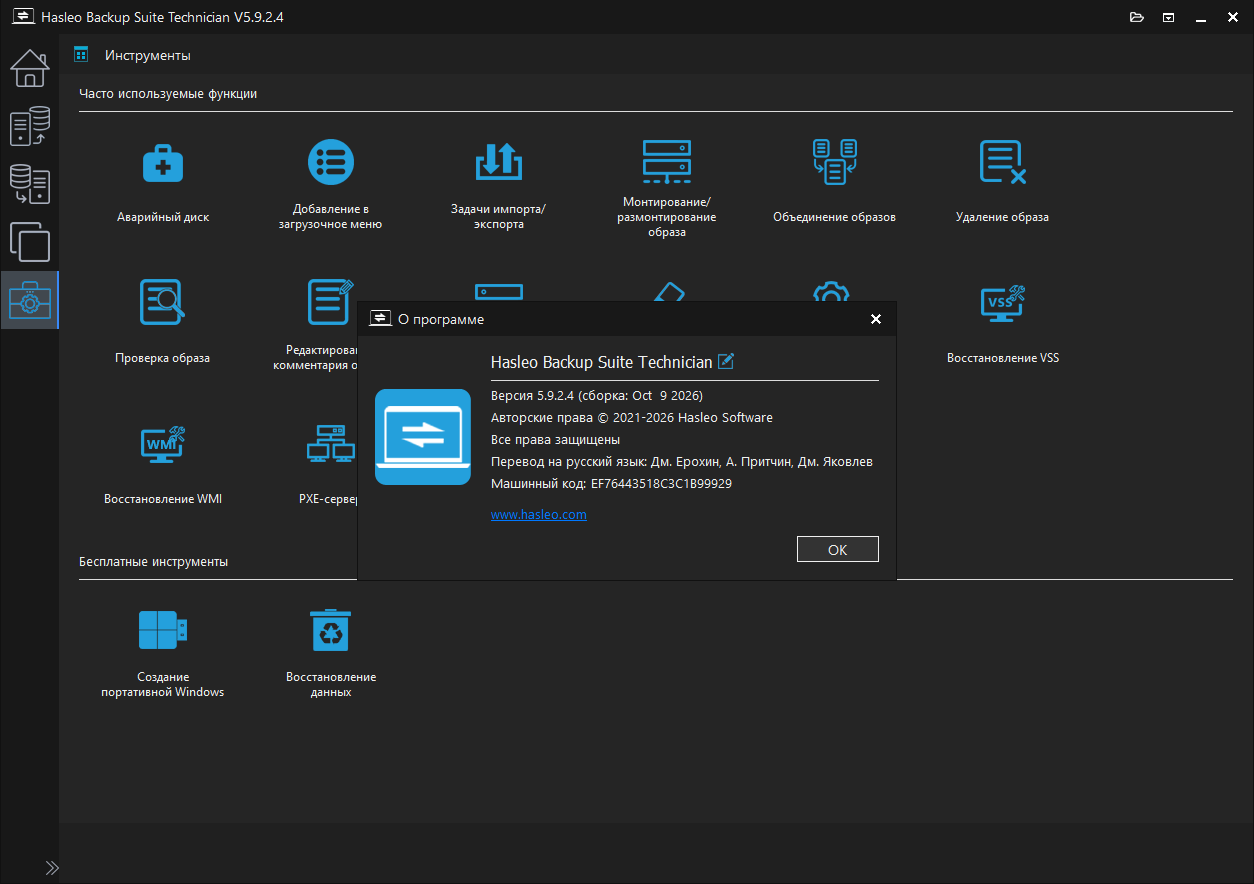
Task: Click the edit pencil beside product name
Action: point(726,361)
